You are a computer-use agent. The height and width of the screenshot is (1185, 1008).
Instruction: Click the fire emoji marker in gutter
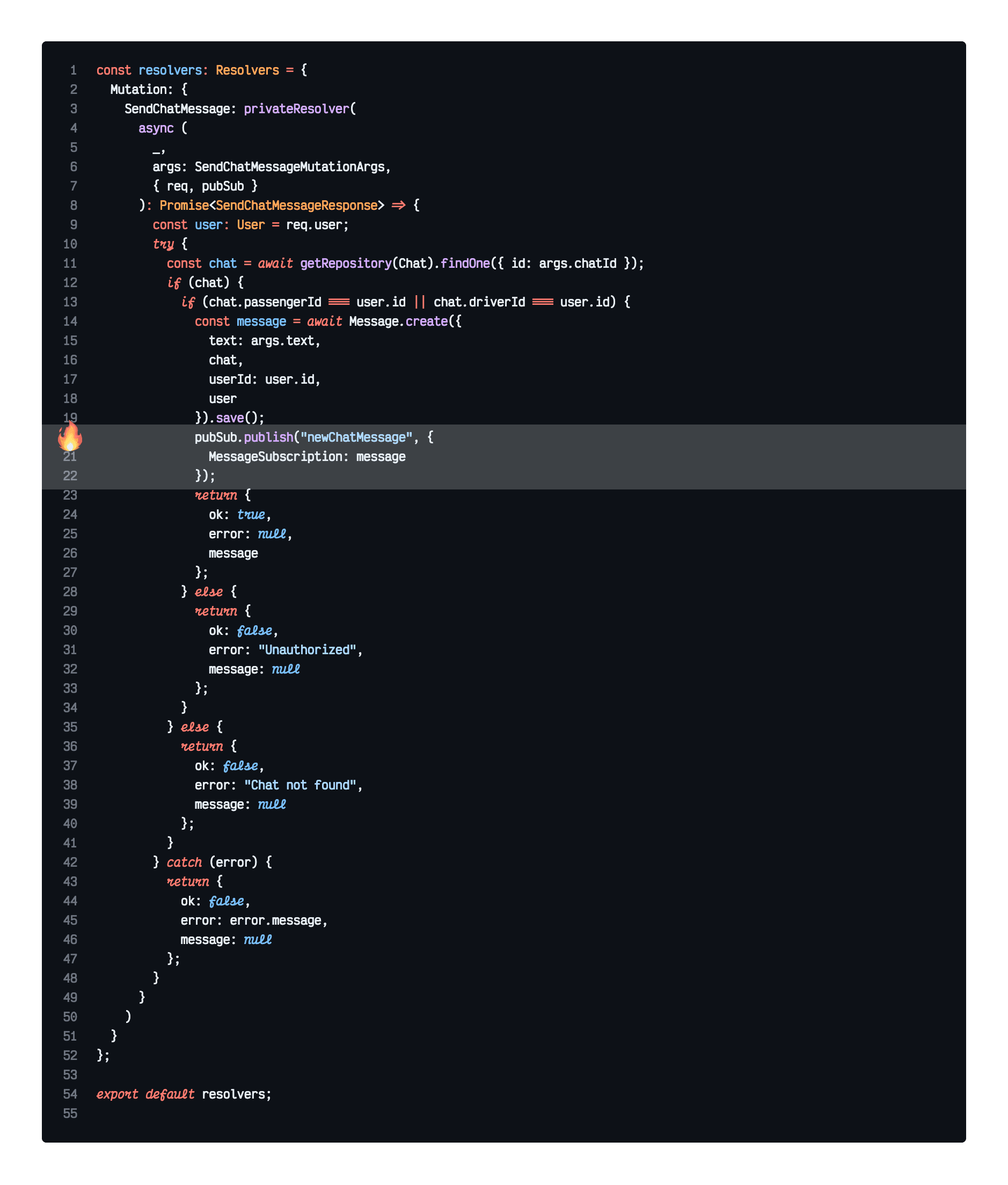(x=70, y=436)
